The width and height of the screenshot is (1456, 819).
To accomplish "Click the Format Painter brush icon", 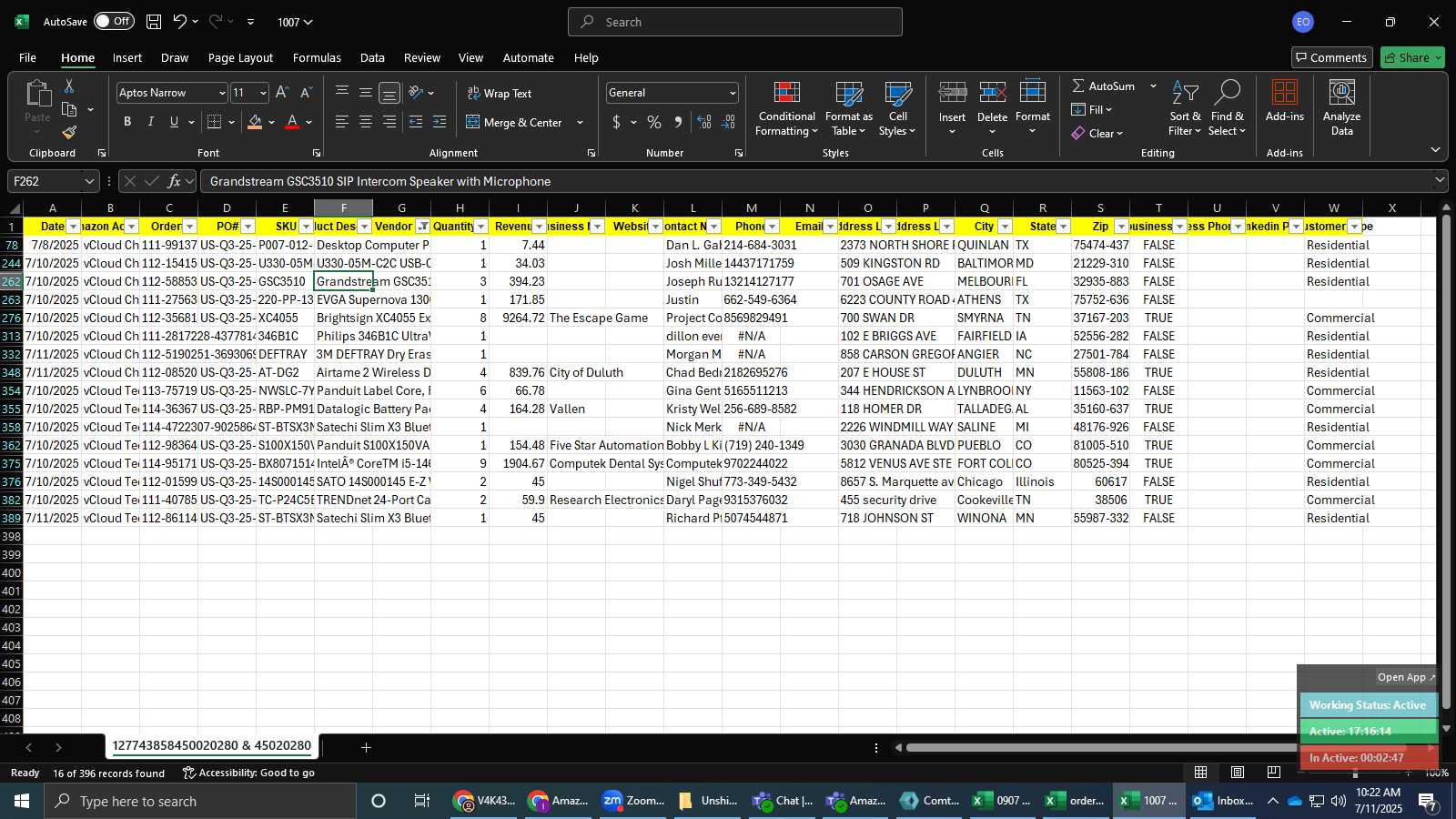I will [69, 132].
